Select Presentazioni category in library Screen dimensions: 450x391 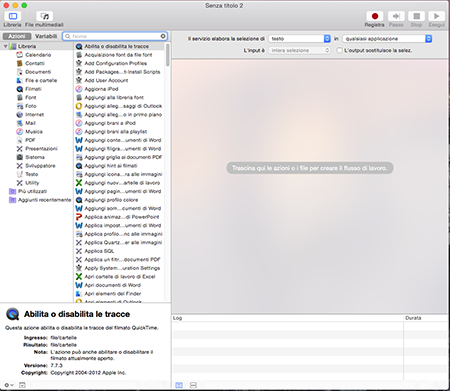(41, 149)
